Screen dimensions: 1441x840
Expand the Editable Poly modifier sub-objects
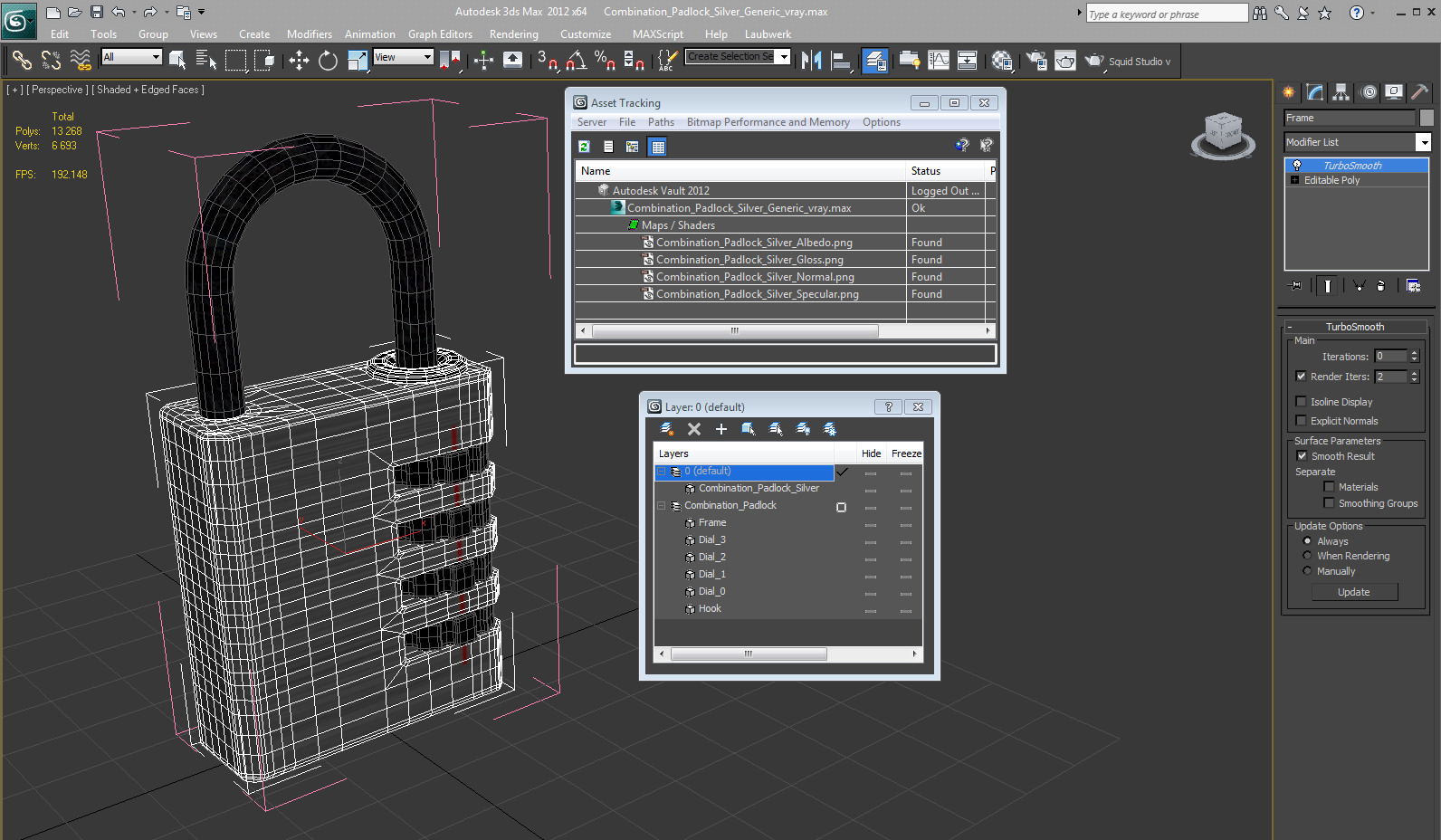[1294, 180]
